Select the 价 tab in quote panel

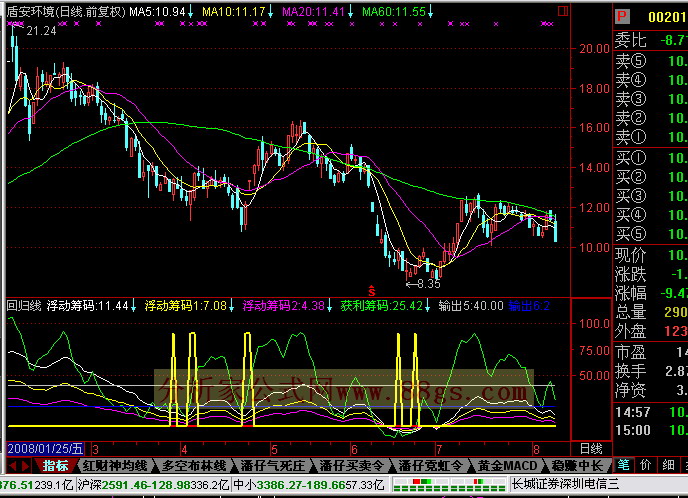645,465
